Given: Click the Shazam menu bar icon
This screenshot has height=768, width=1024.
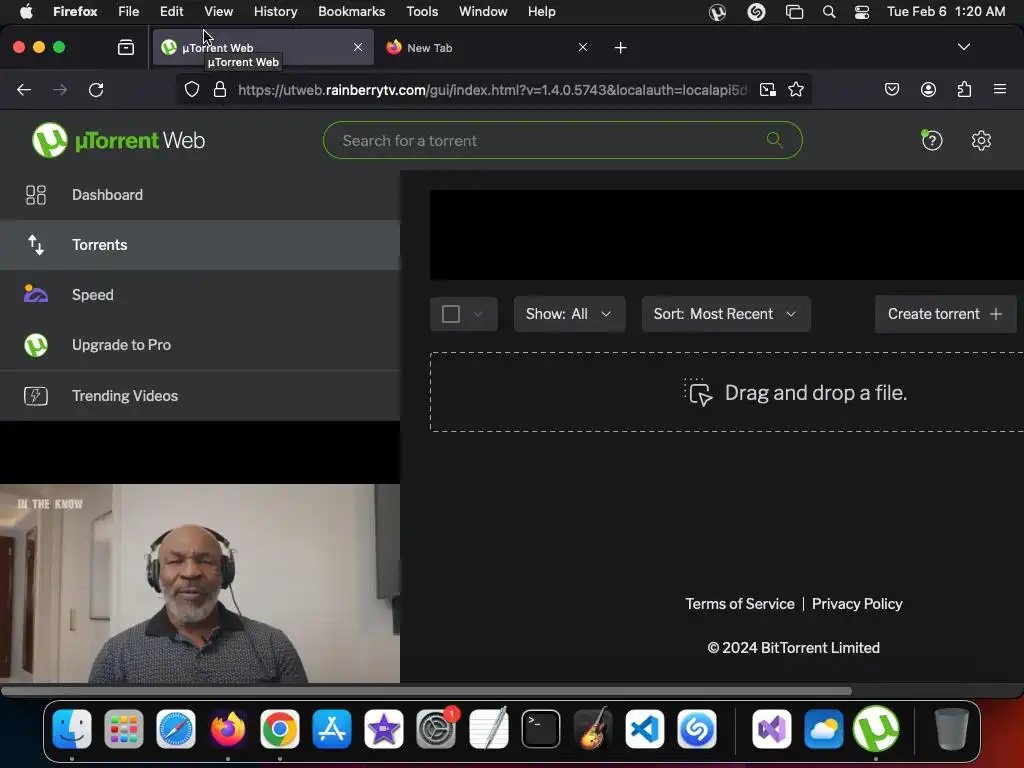Looking at the screenshot, I should (756, 12).
